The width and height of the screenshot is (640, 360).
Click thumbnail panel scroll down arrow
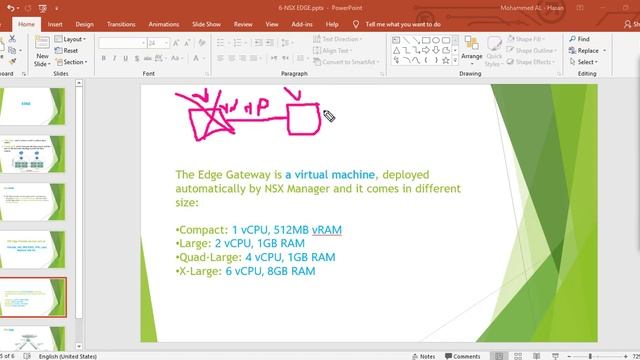pyautogui.click(x=79, y=346)
